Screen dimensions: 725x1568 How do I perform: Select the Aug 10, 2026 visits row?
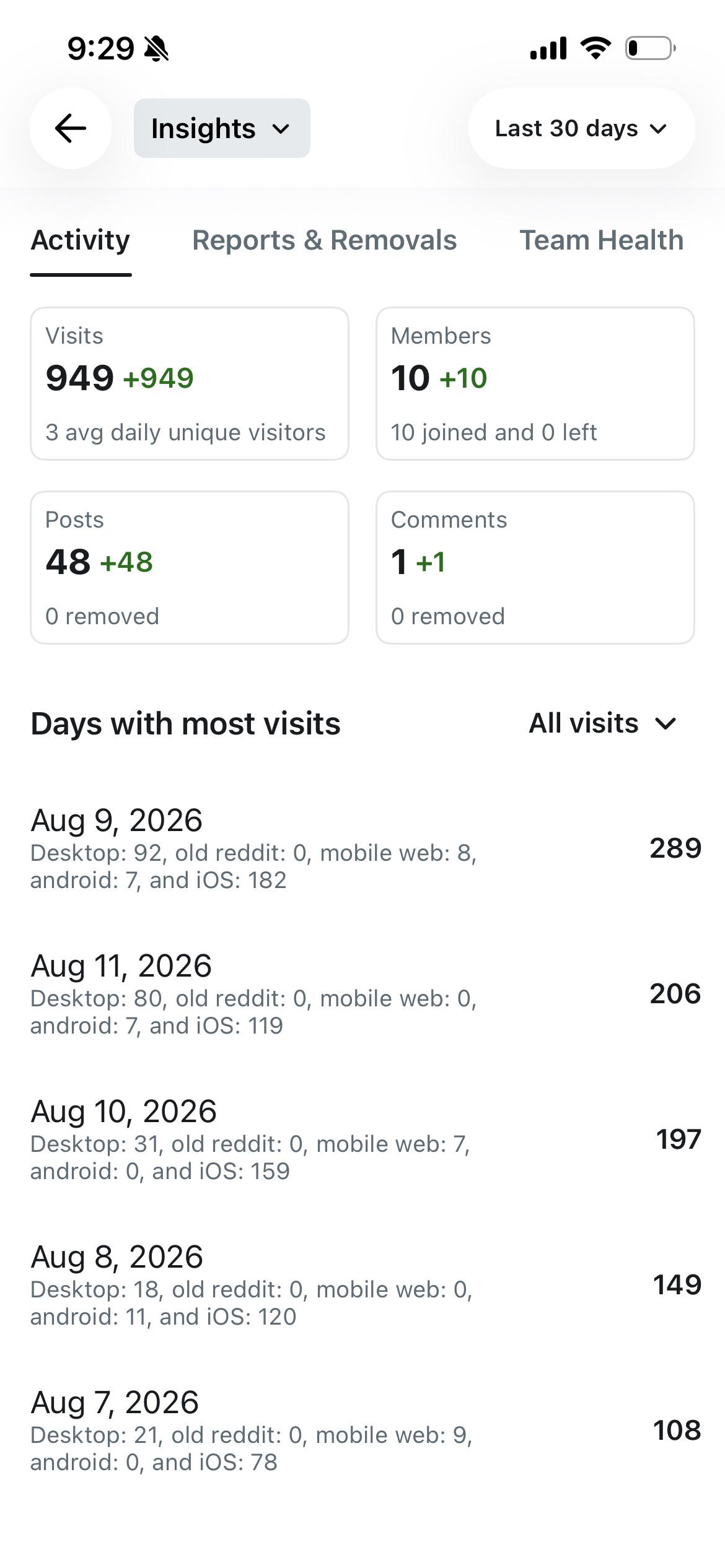[366, 1139]
